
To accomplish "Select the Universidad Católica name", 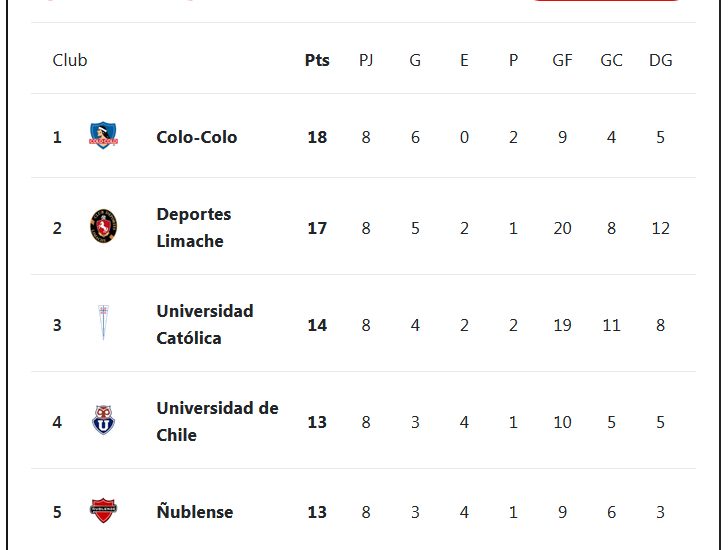I will click(x=204, y=324).
